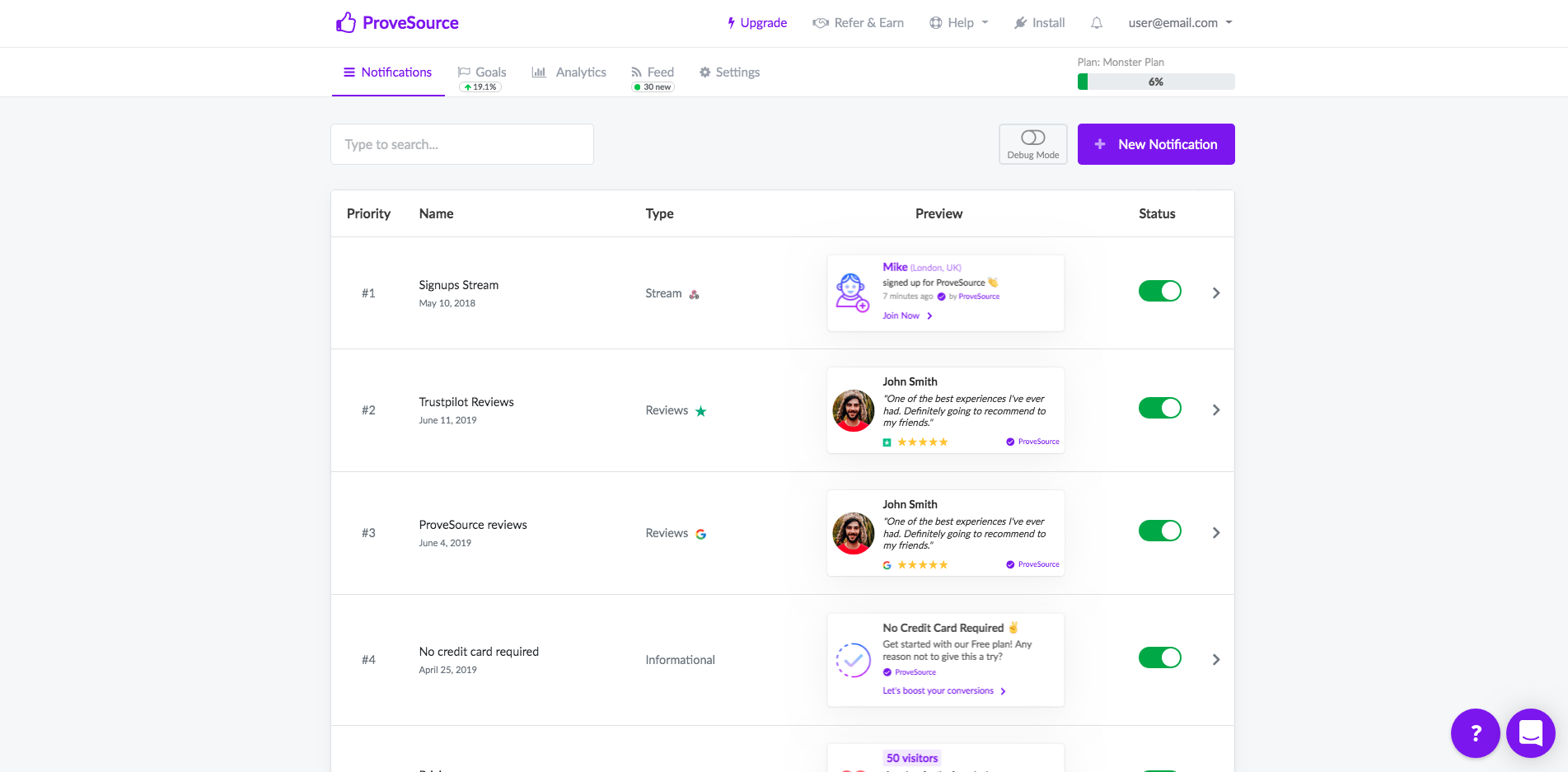
Task: Click the Priority column header
Action: click(368, 213)
